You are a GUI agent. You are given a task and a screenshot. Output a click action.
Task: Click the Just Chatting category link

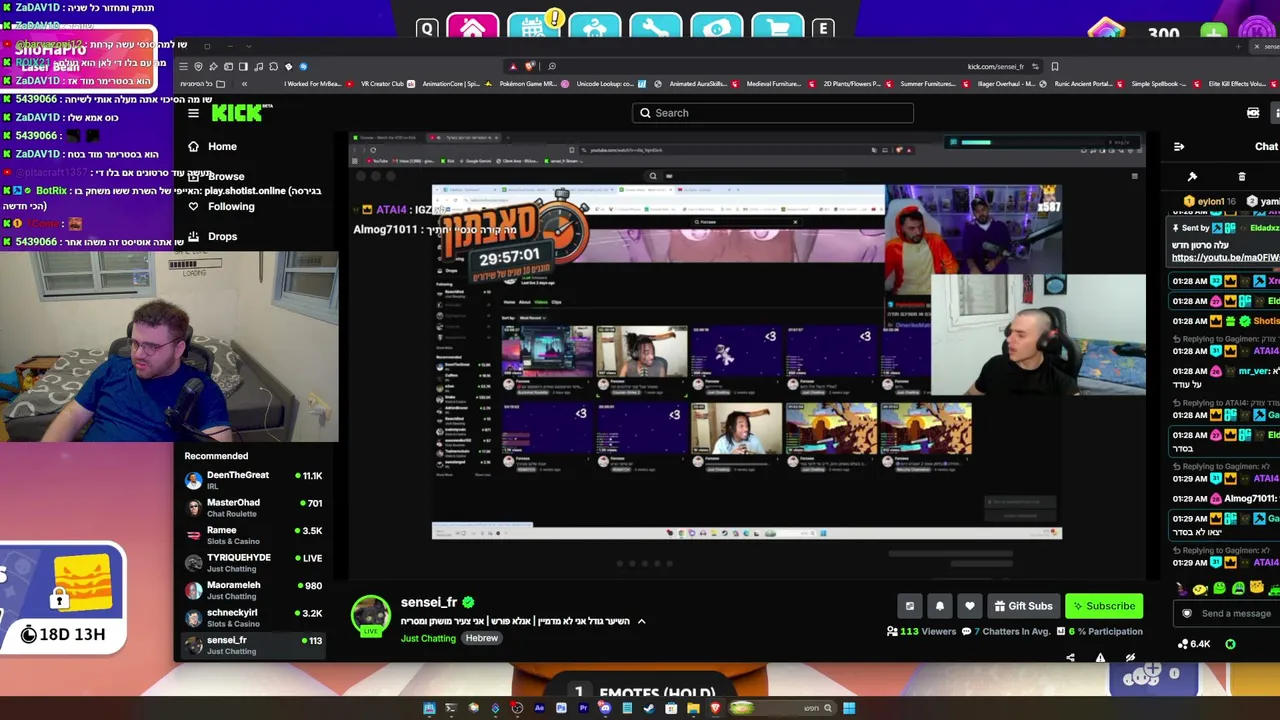click(x=428, y=638)
